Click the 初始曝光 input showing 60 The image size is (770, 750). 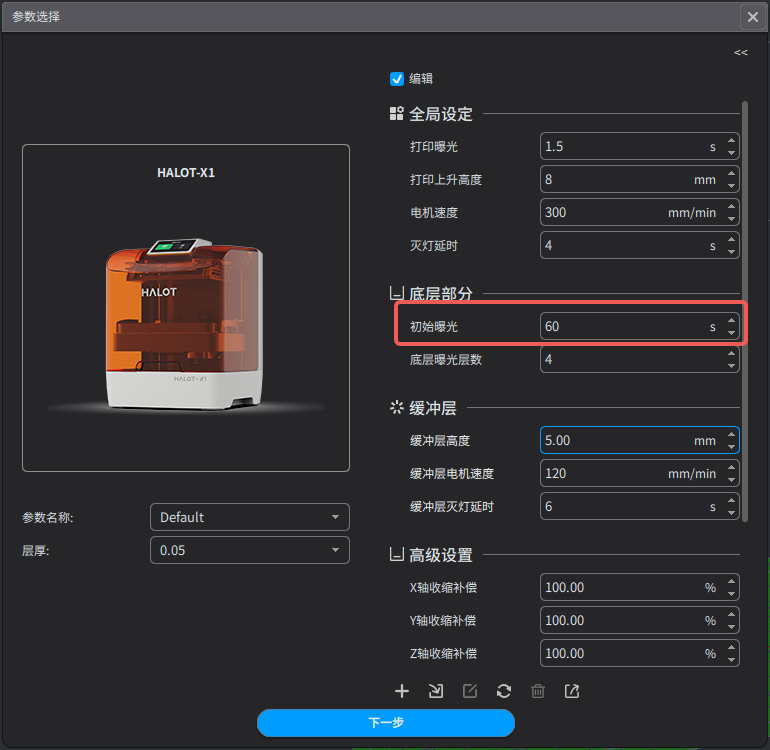tap(639, 326)
